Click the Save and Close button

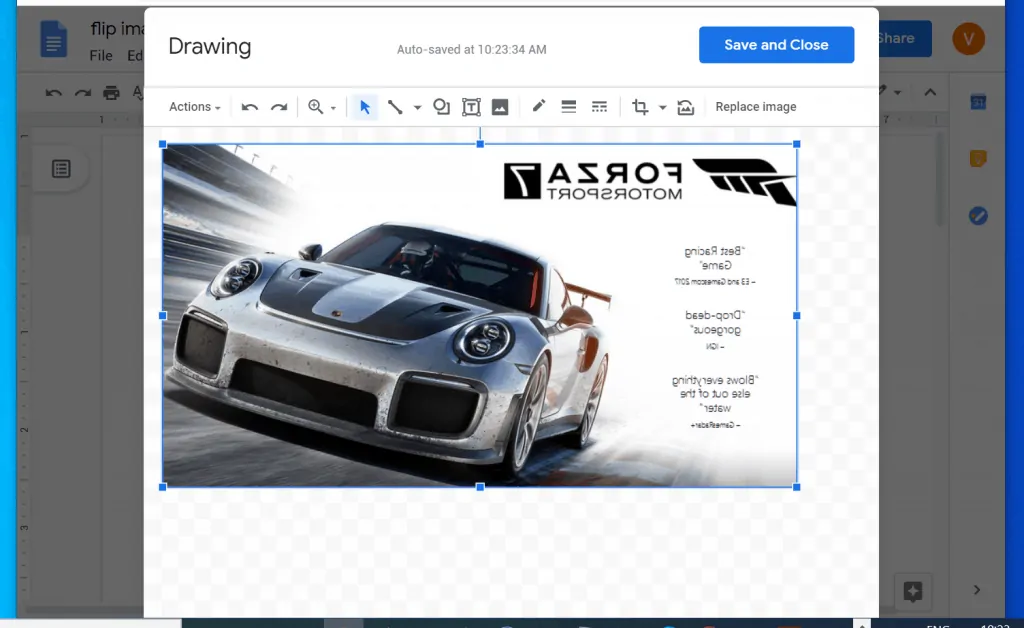point(776,45)
